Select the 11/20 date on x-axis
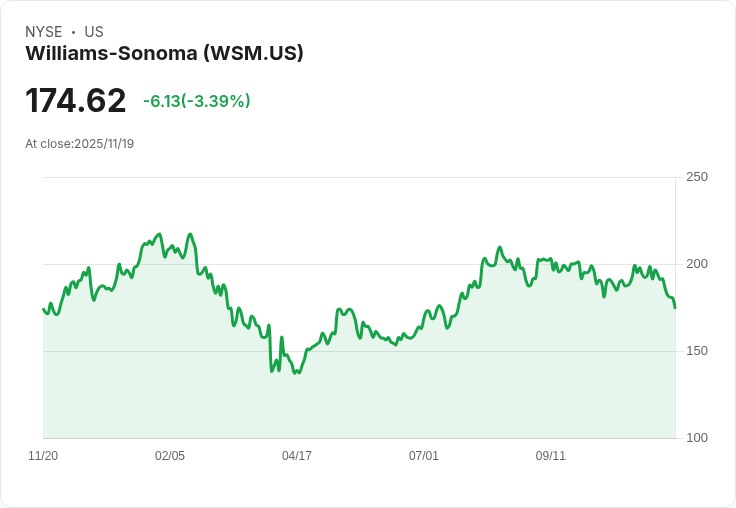 pos(43,456)
